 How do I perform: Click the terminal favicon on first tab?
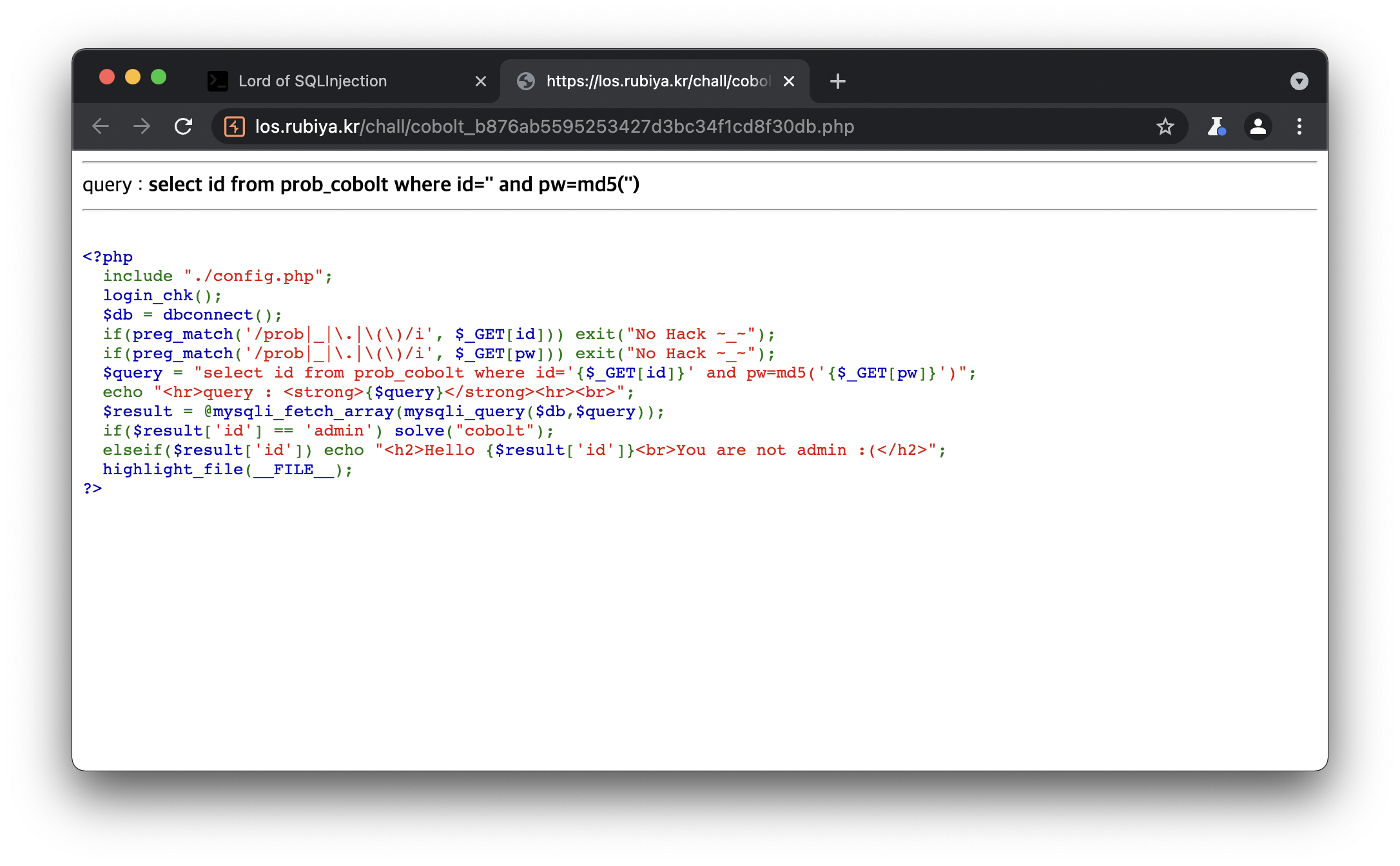[x=218, y=81]
